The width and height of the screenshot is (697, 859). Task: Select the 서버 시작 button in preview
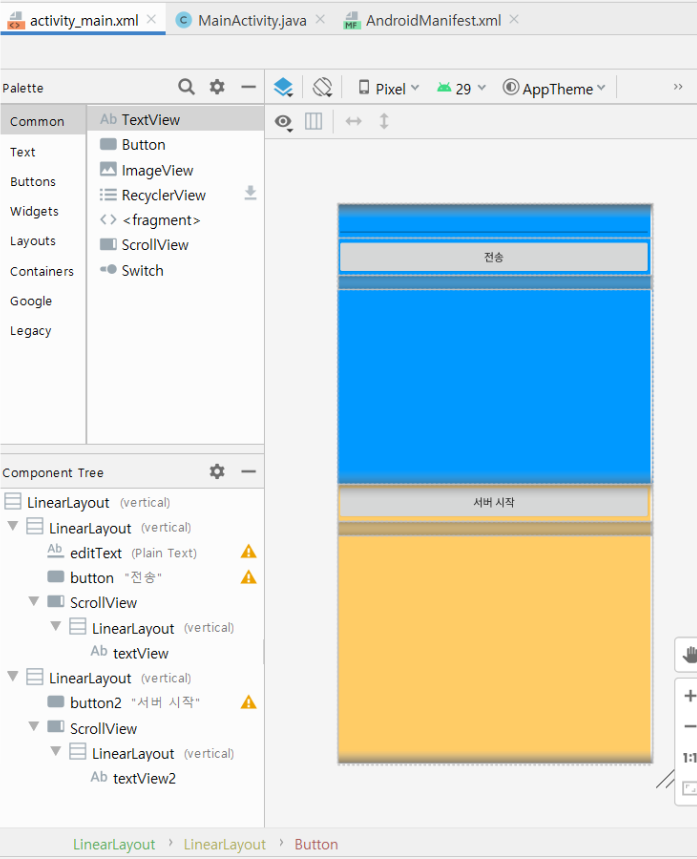(494, 502)
